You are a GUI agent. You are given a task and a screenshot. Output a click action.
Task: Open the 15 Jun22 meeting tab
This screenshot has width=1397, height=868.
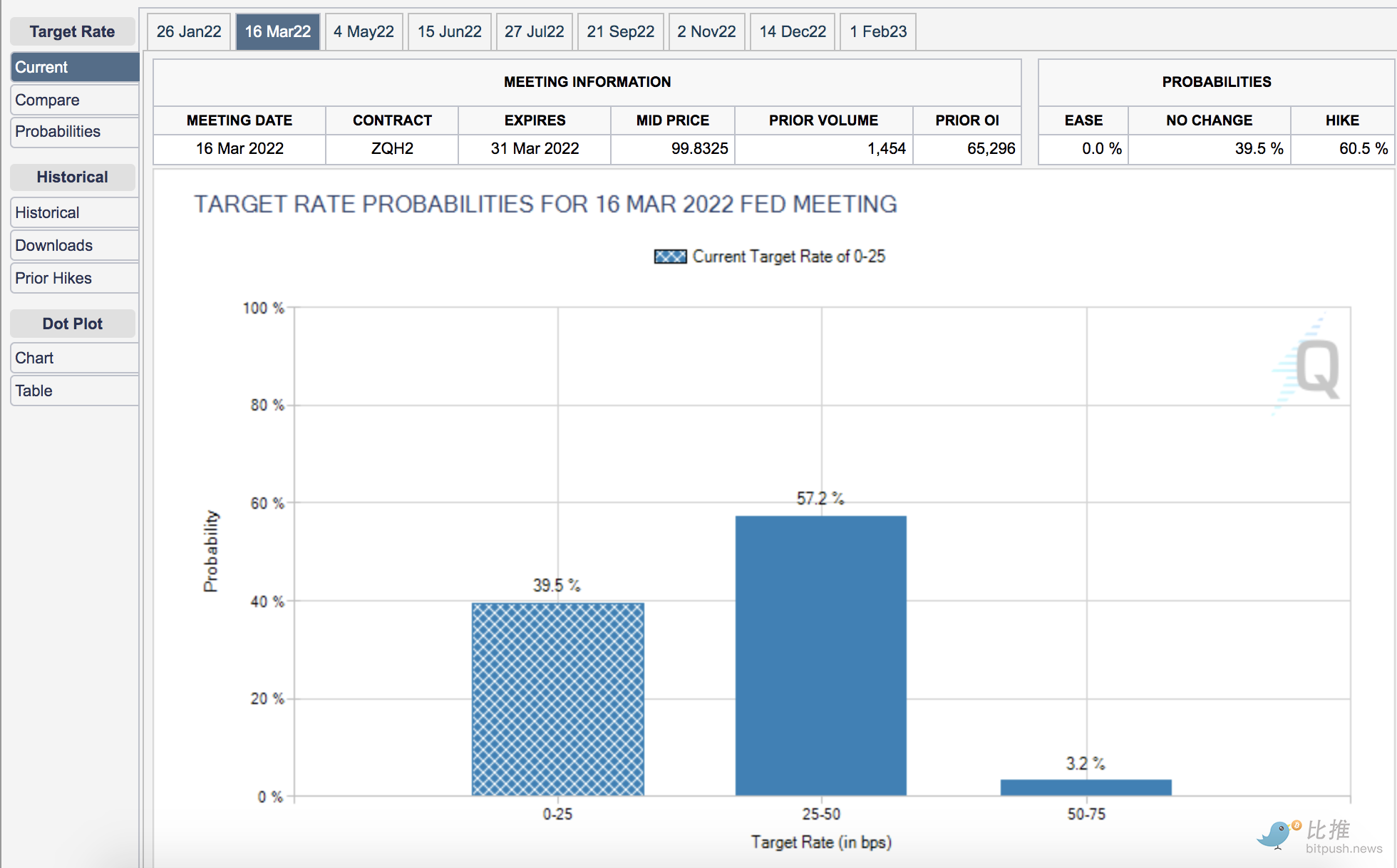click(x=450, y=31)
